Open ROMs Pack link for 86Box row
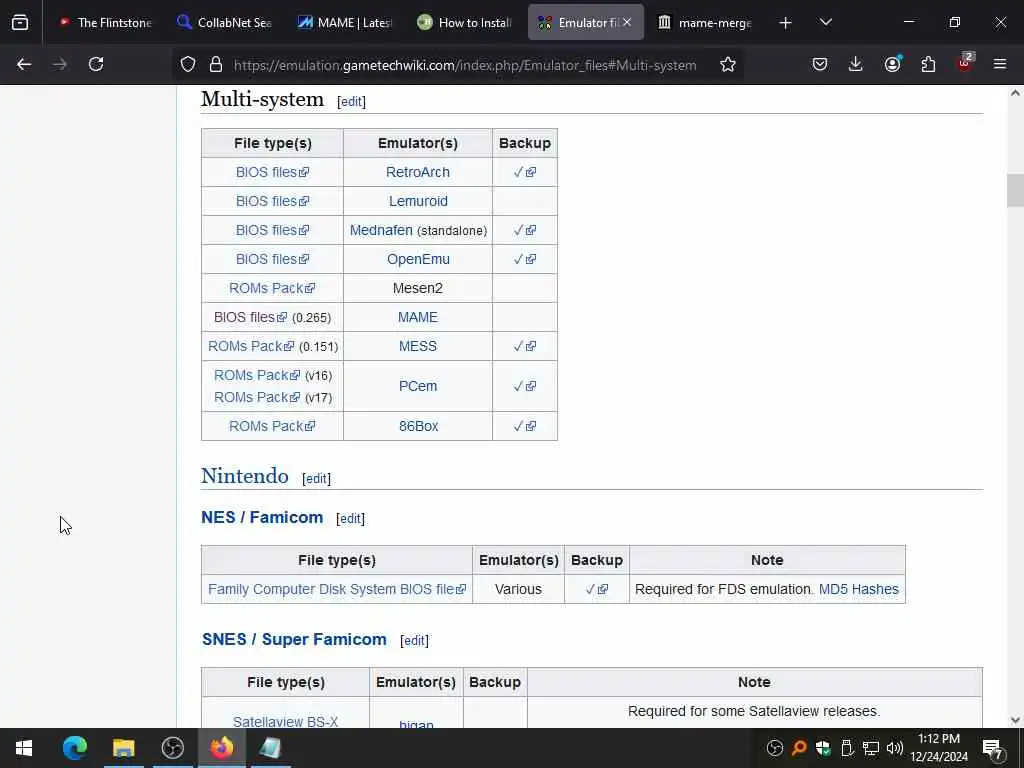 coord(272,426)
